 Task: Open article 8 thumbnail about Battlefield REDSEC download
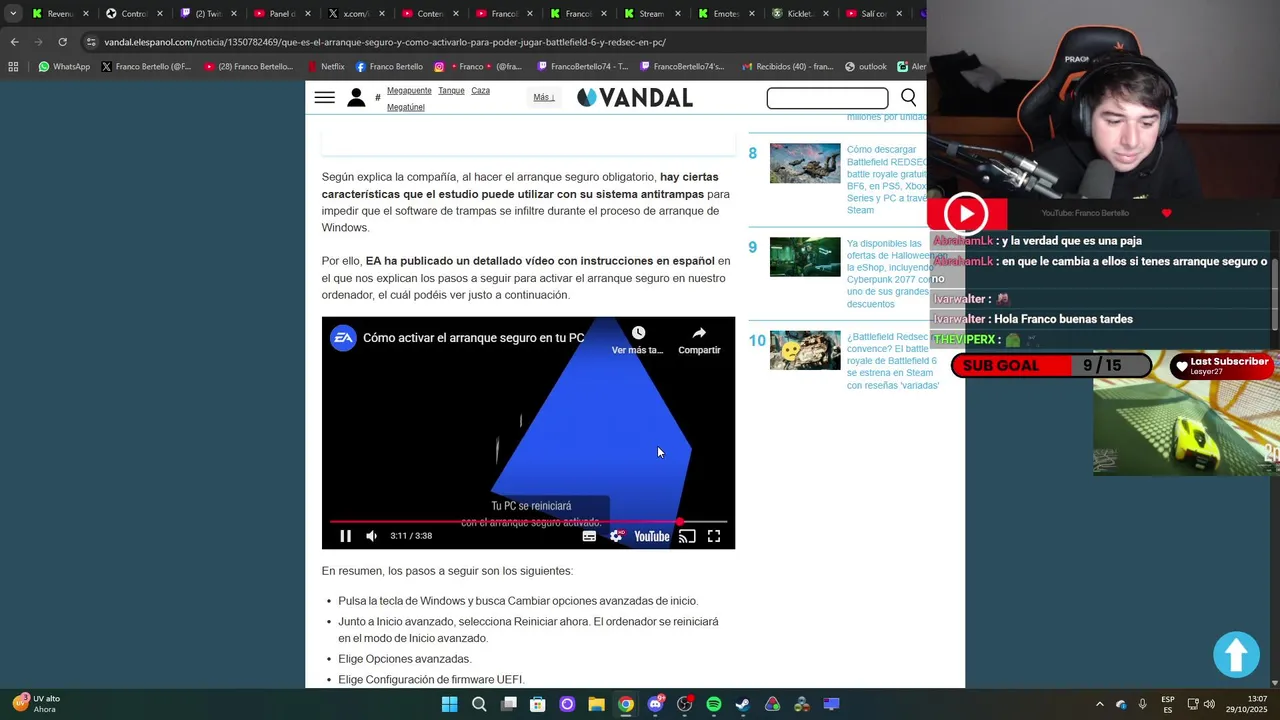[x=805, y=163]
